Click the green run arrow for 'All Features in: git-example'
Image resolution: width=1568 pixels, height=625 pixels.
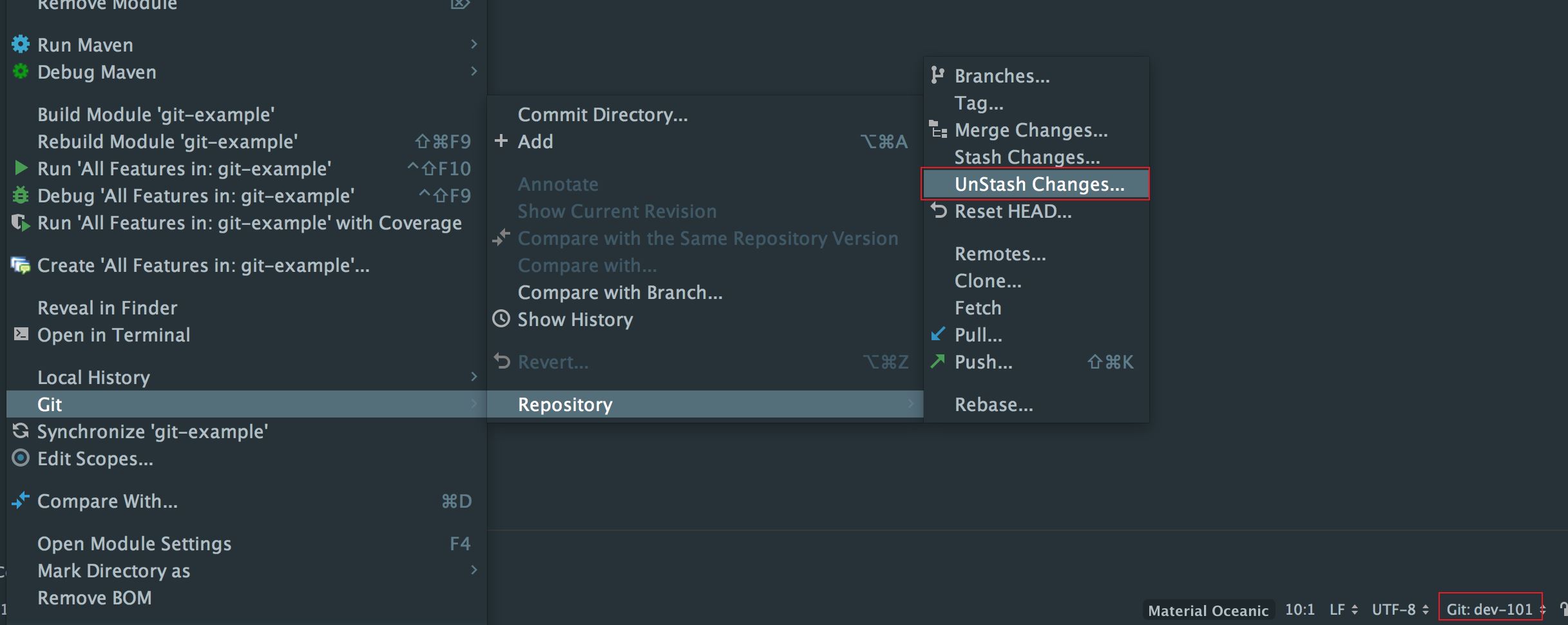pyautogui.click(x=20, y=168)
